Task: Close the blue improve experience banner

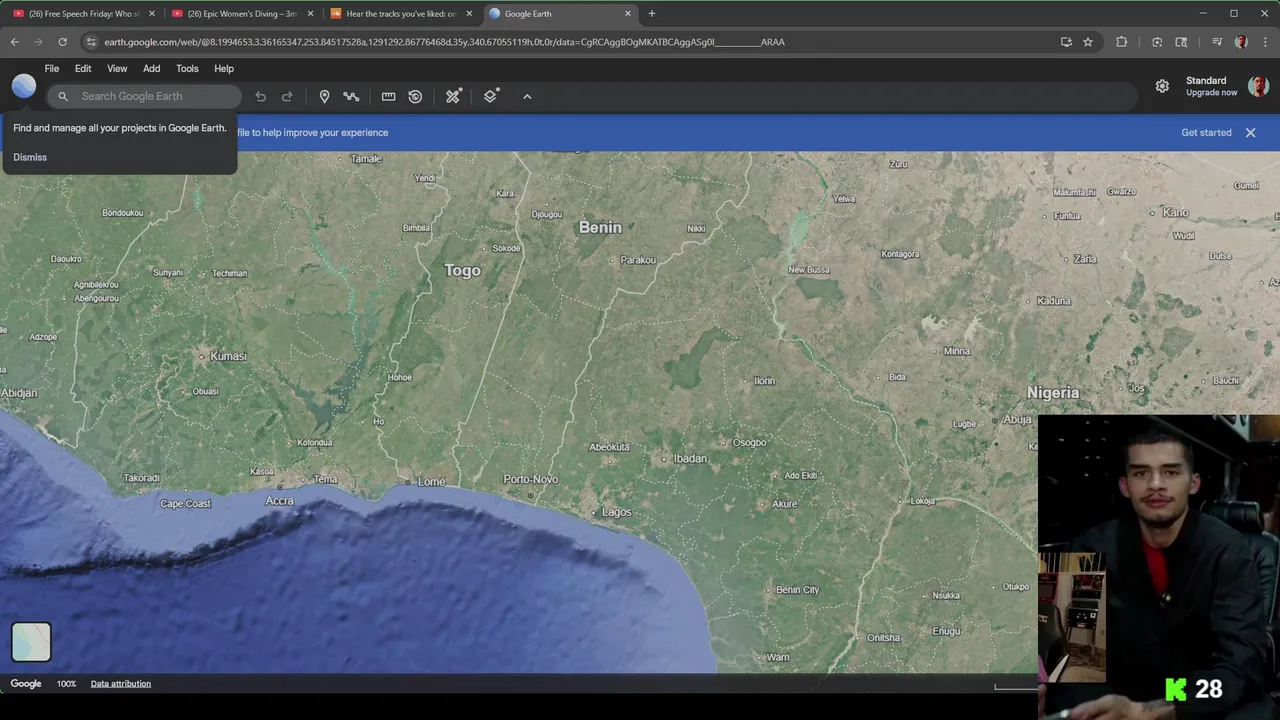Action: 1250,132
